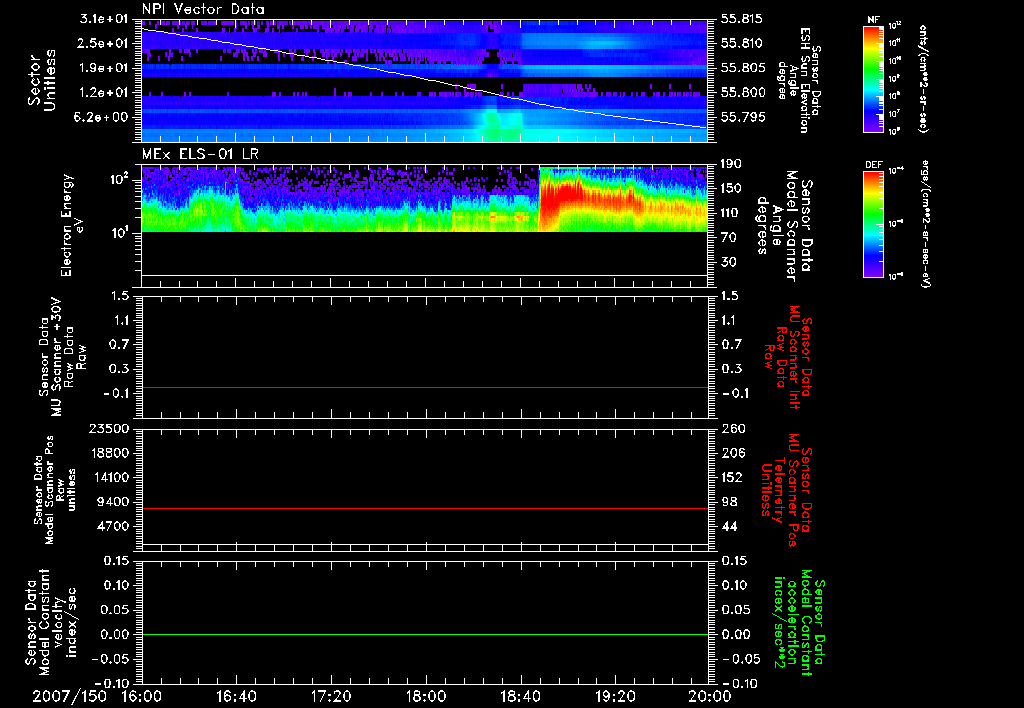Click the 150 scanner angle tick
Screen dimensions: 1024x708
pyautogui.click(x=732, y=188)
